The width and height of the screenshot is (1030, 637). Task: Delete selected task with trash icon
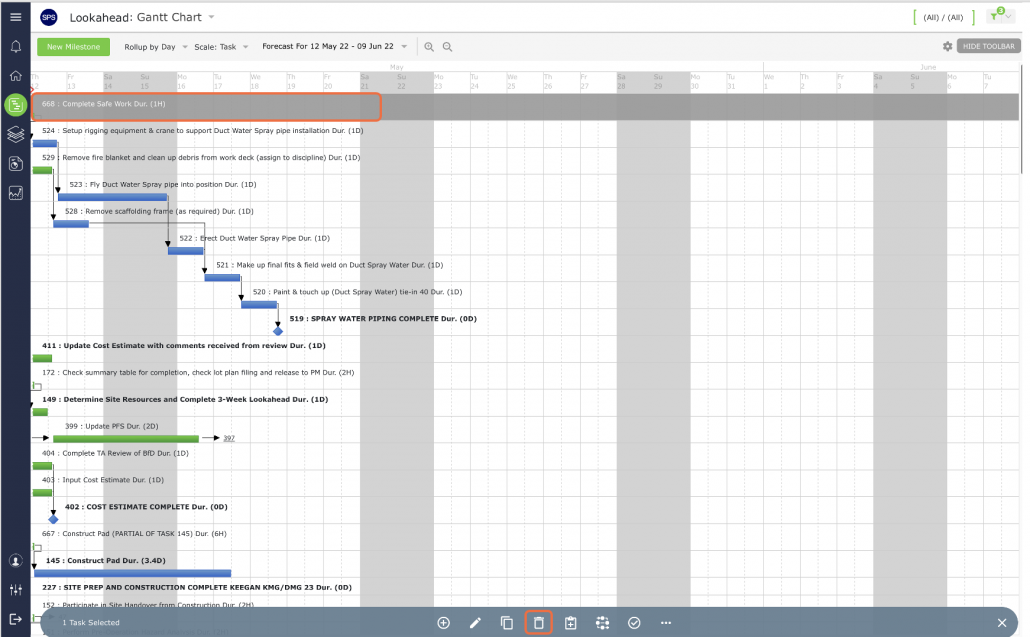click(539, 623)
